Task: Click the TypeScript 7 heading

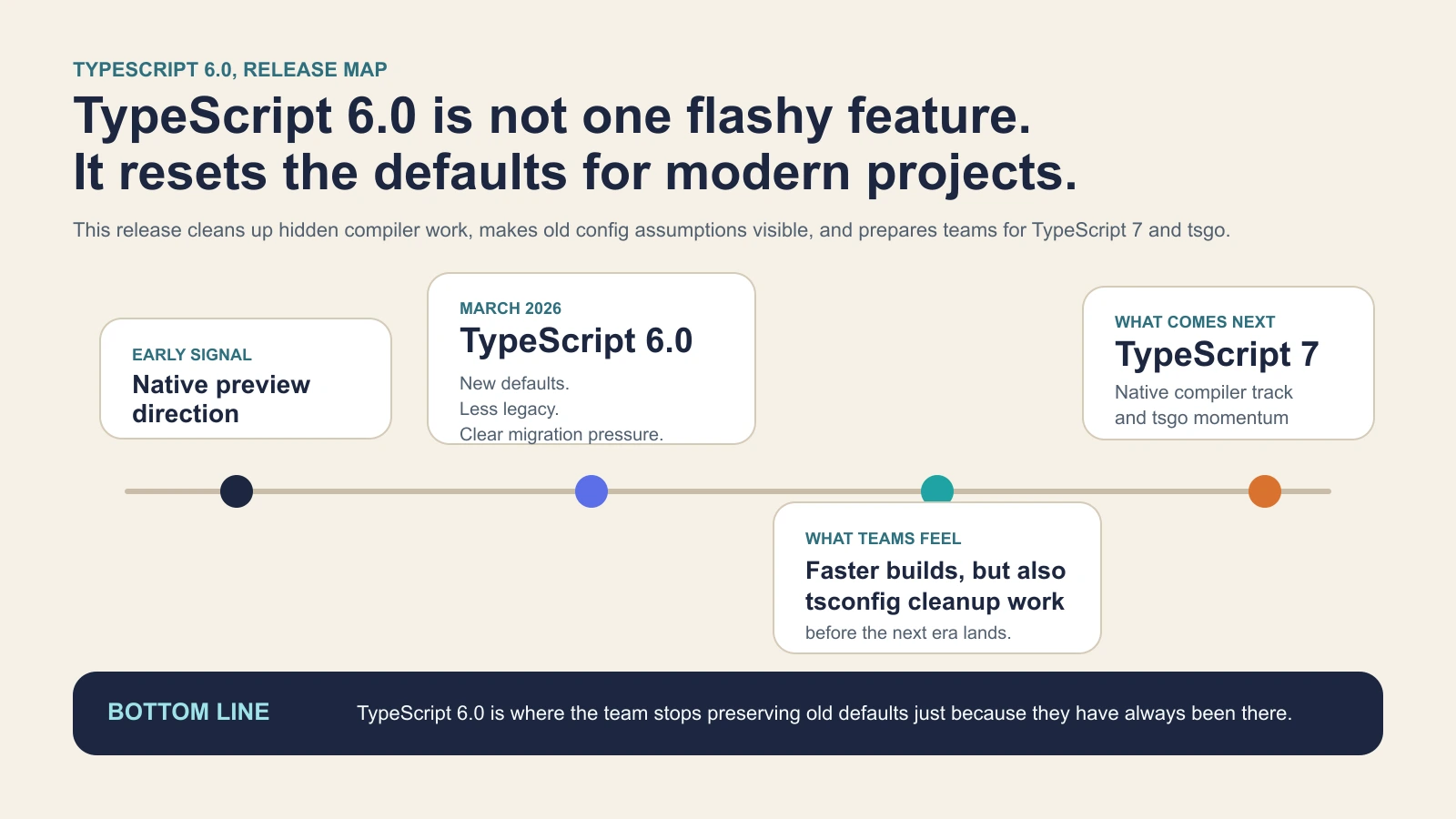Action: coord(1218,356)
